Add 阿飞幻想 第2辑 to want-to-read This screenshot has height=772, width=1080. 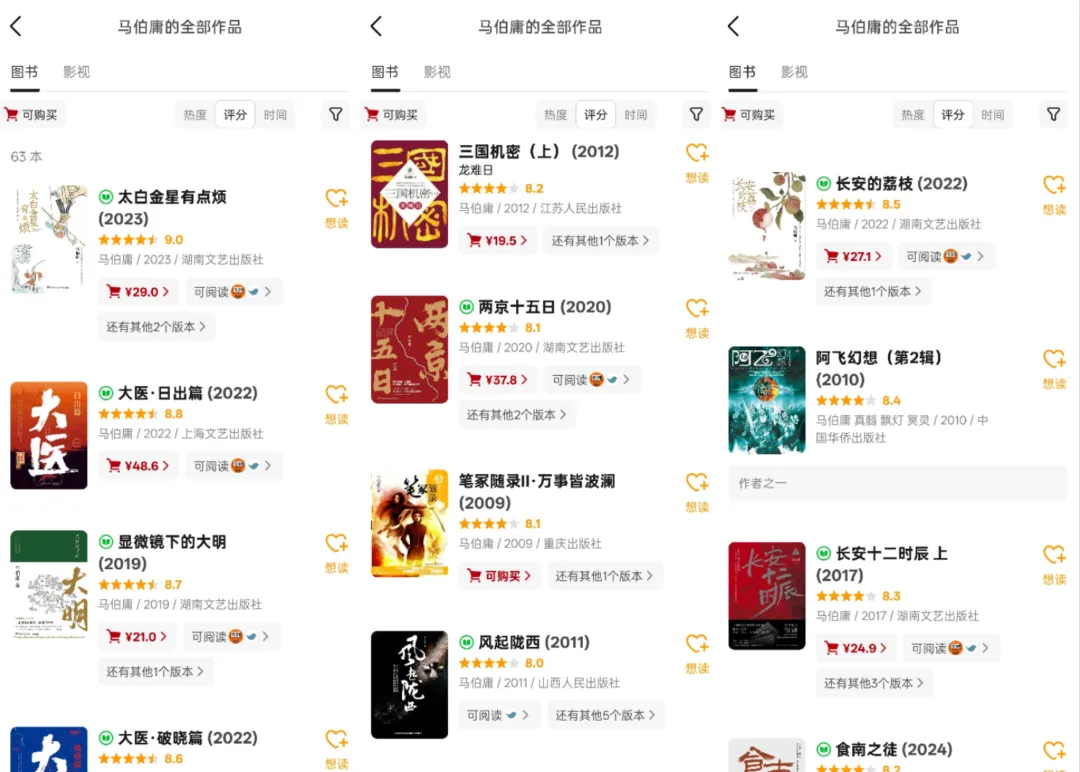coord(1055,369)
